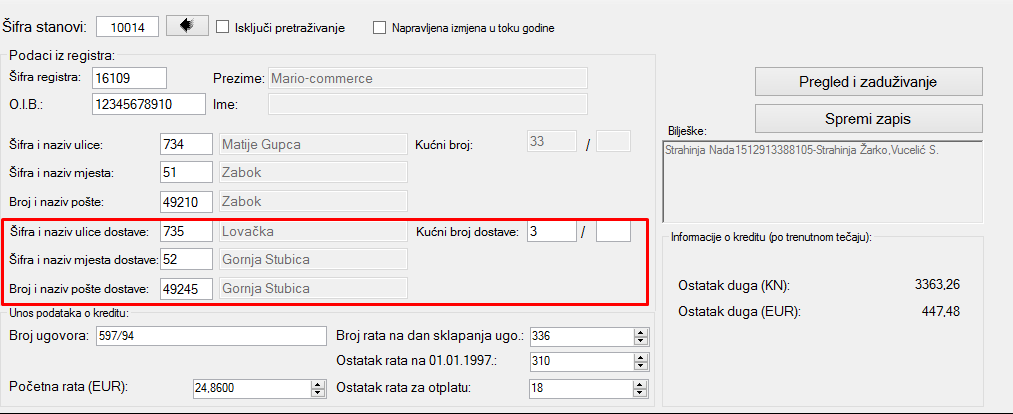Increase Broj rata na dan sklapanja value
Screen dimensions: 1013x414
[640, 330]
